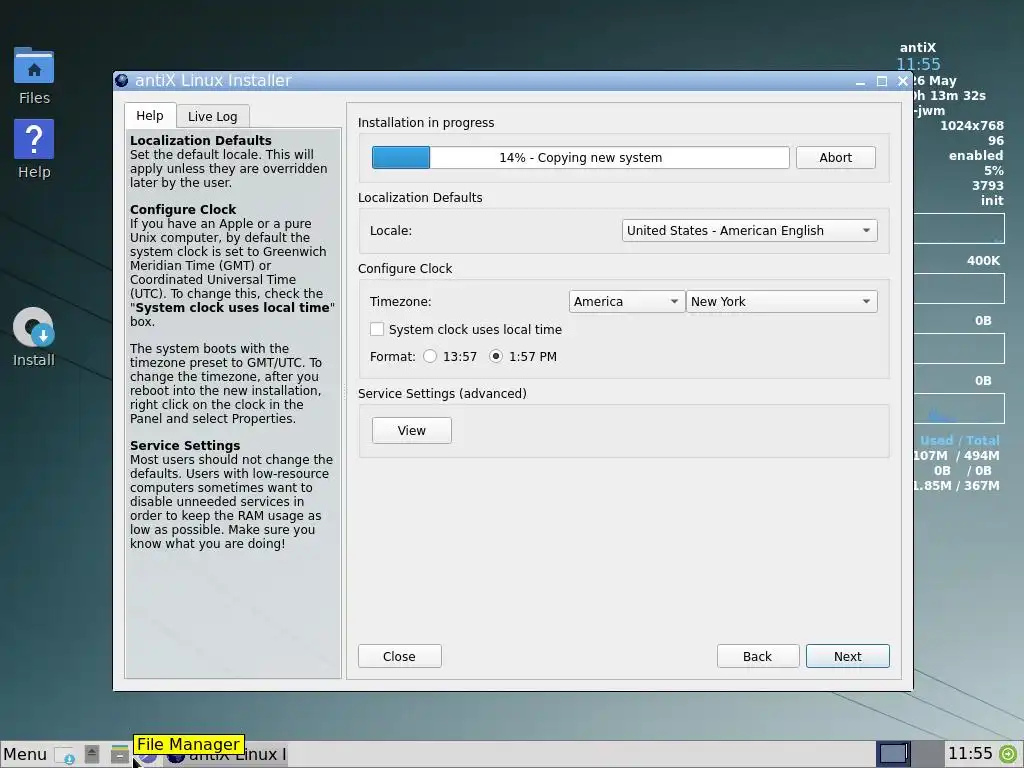Open the Files desktop icon

click(x=34, y=76)
